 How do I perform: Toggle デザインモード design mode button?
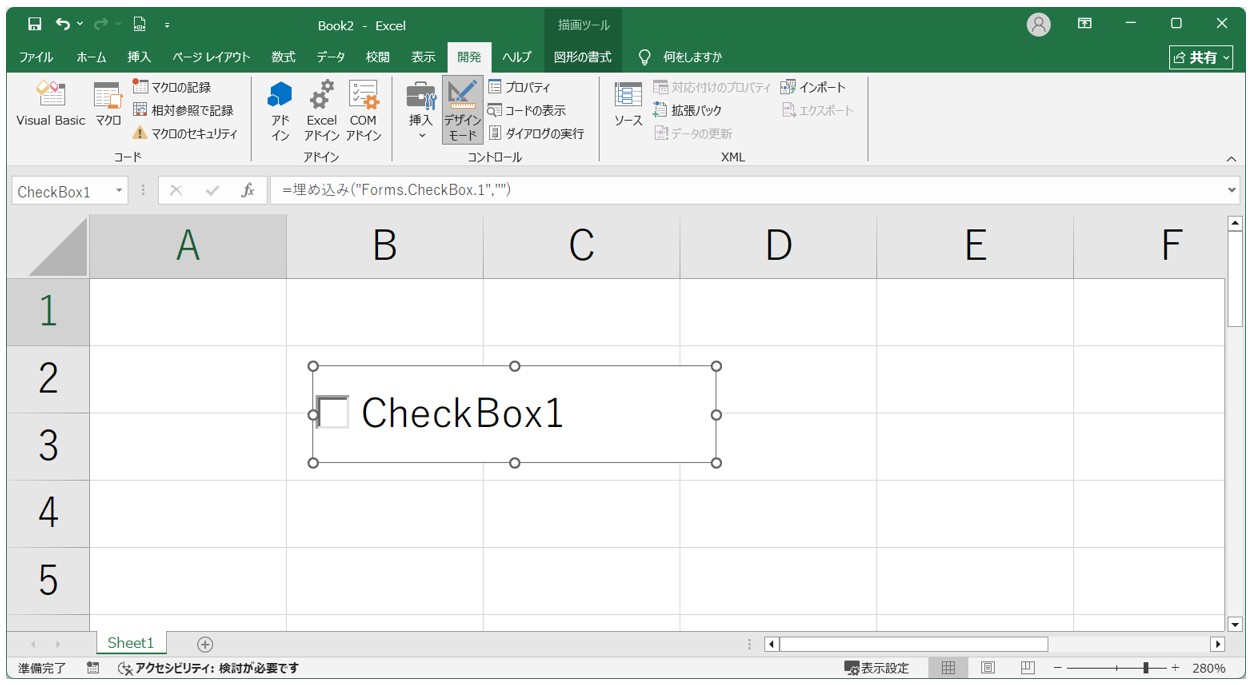[x=462, y=110]
